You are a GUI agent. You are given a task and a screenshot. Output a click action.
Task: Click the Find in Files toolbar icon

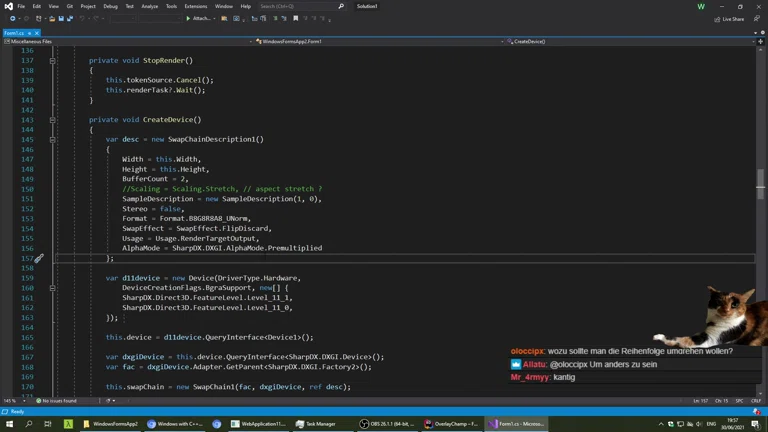[224, 19]
